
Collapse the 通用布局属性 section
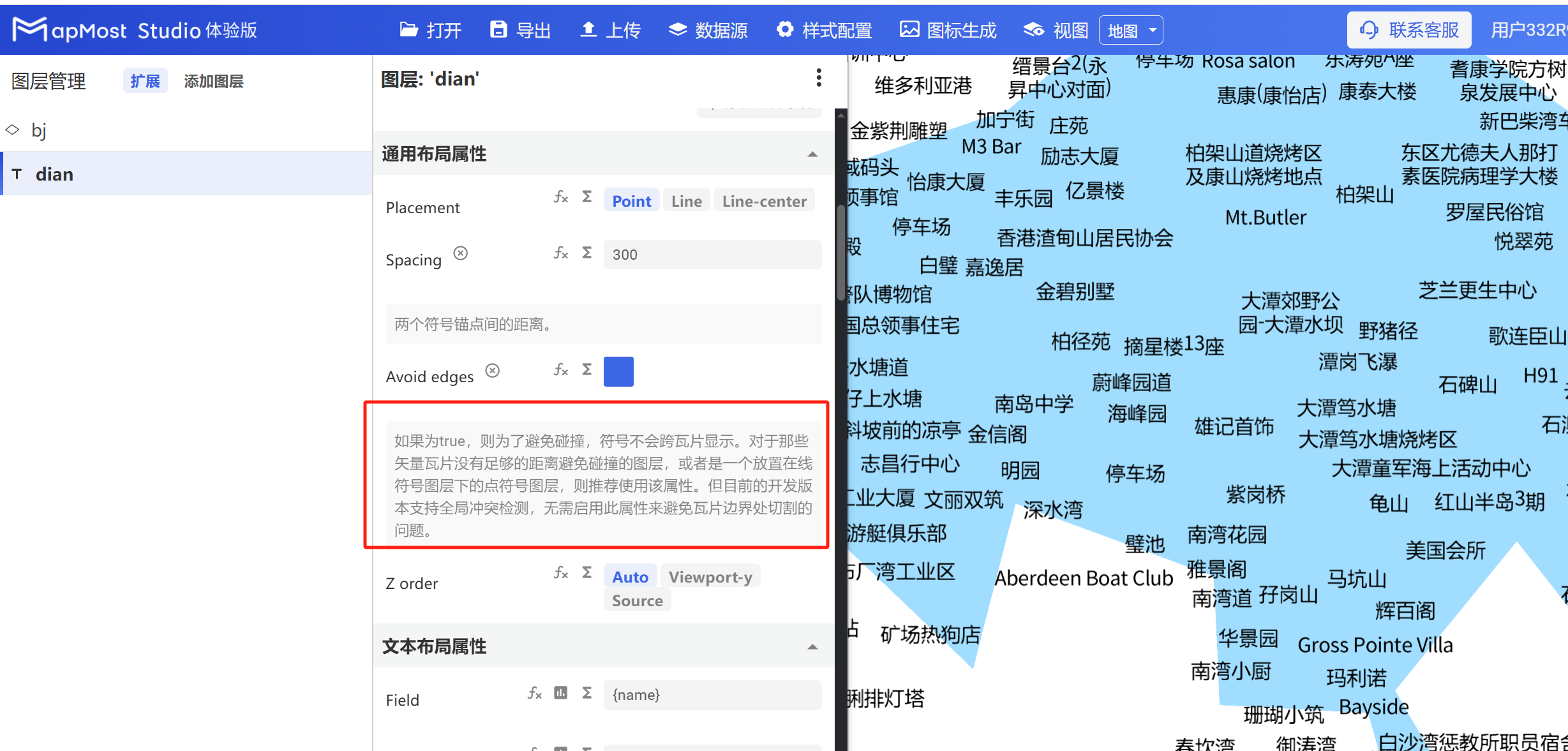click(x=812, y=154)
